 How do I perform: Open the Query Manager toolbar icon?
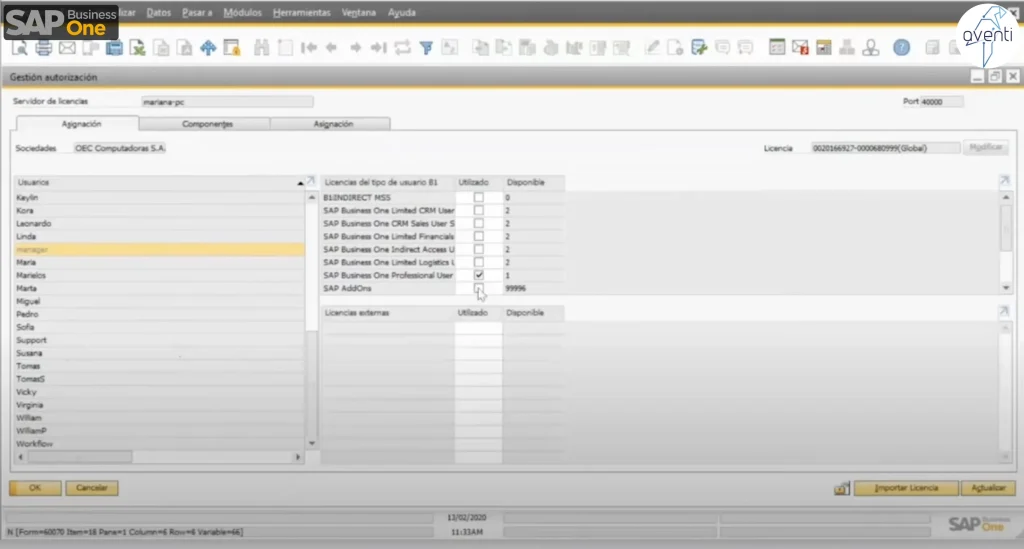[699, 48]
